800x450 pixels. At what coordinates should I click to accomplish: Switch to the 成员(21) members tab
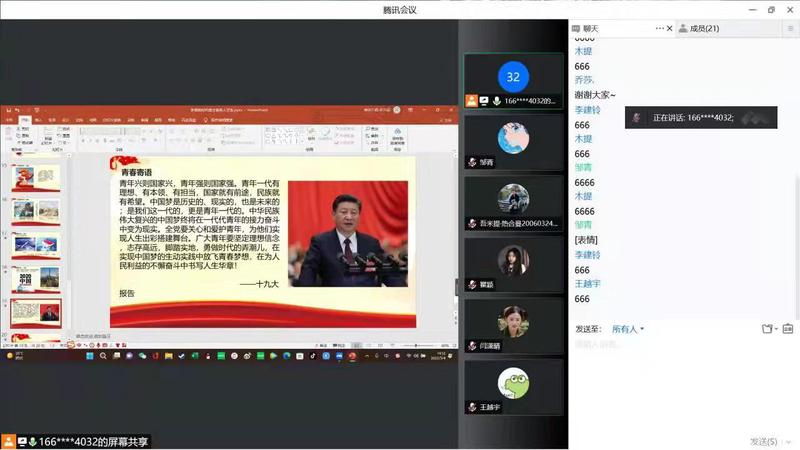tap(698, 29)
